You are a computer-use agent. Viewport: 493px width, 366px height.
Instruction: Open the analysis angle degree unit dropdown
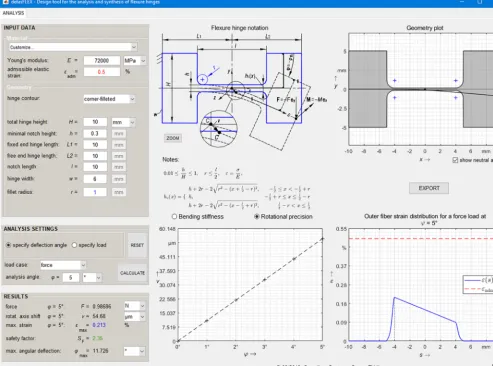(x=92, y=277)
